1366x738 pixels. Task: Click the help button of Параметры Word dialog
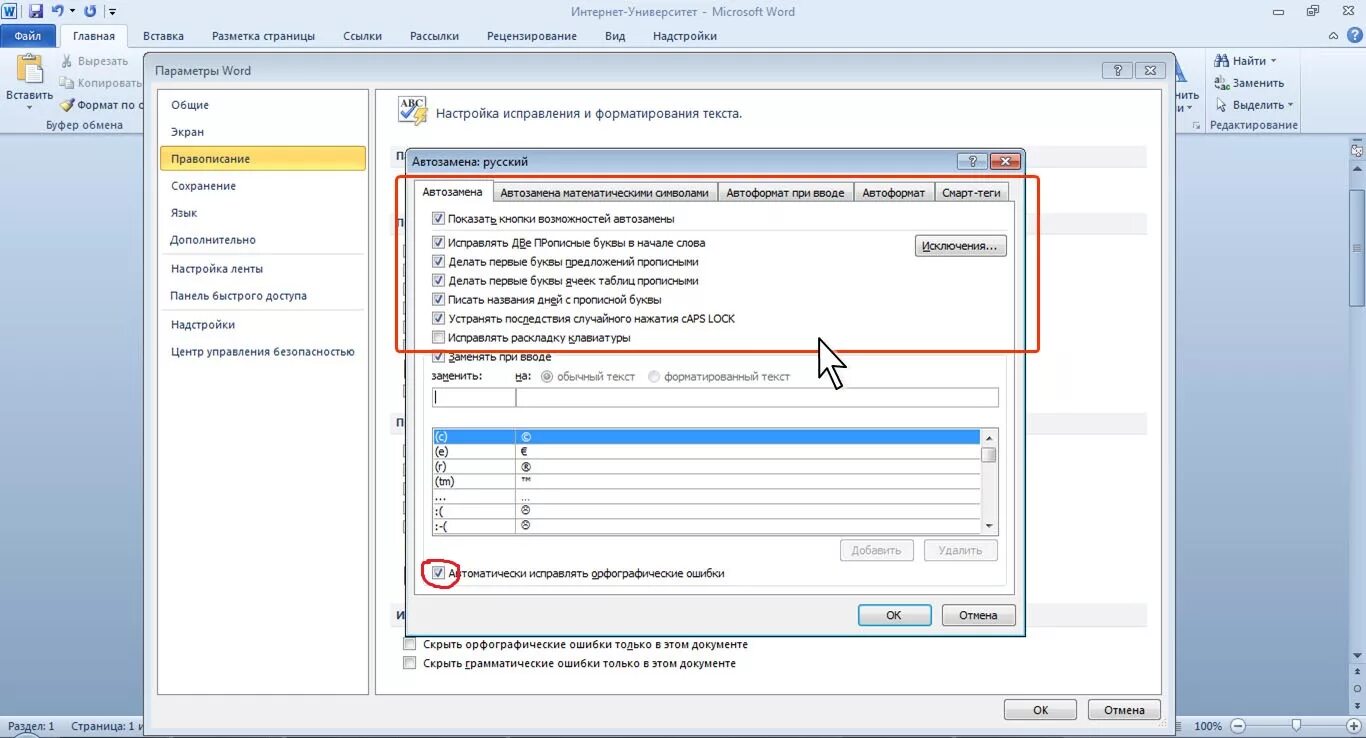click(x=1117, y=71)
